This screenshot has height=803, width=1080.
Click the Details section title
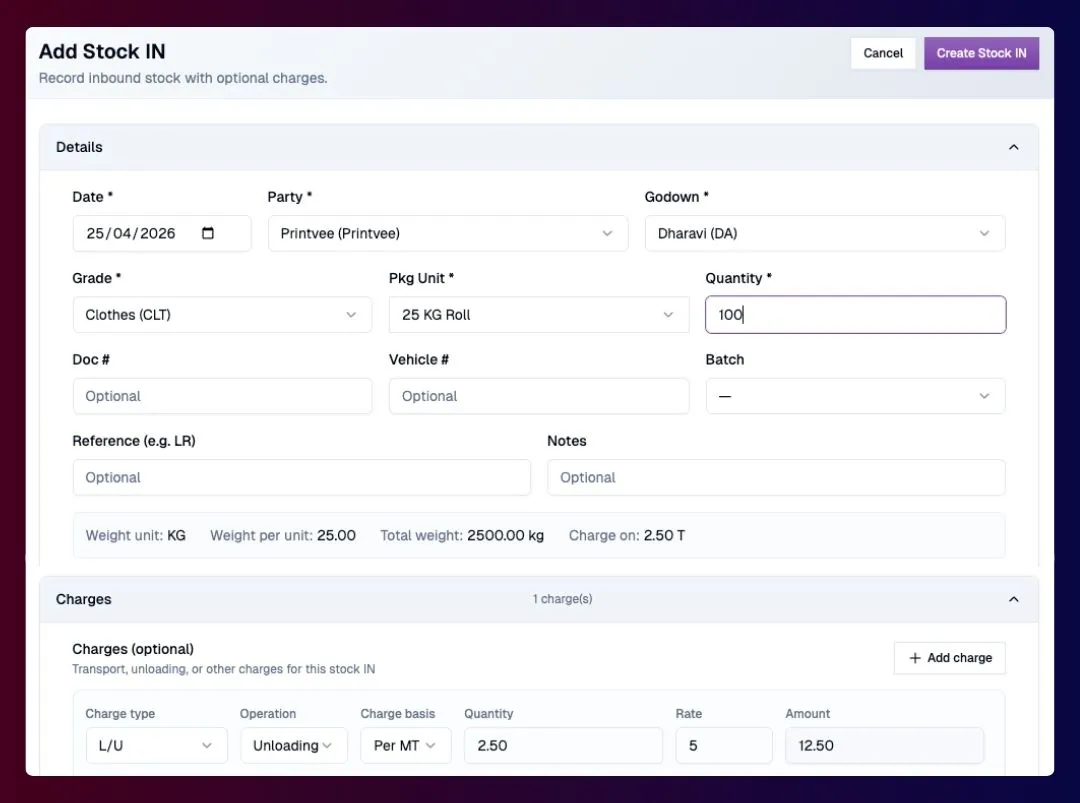coord(79,147)
